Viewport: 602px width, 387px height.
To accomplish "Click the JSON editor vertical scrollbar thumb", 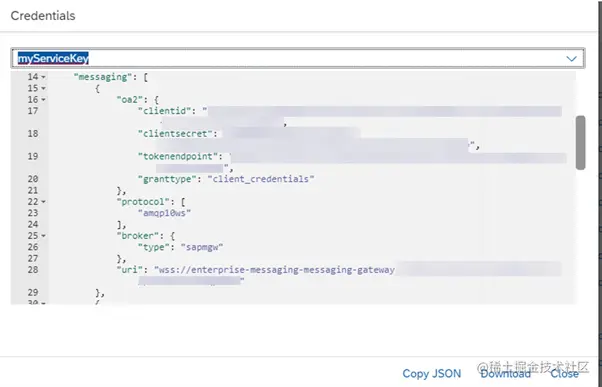I will [580, 142].
